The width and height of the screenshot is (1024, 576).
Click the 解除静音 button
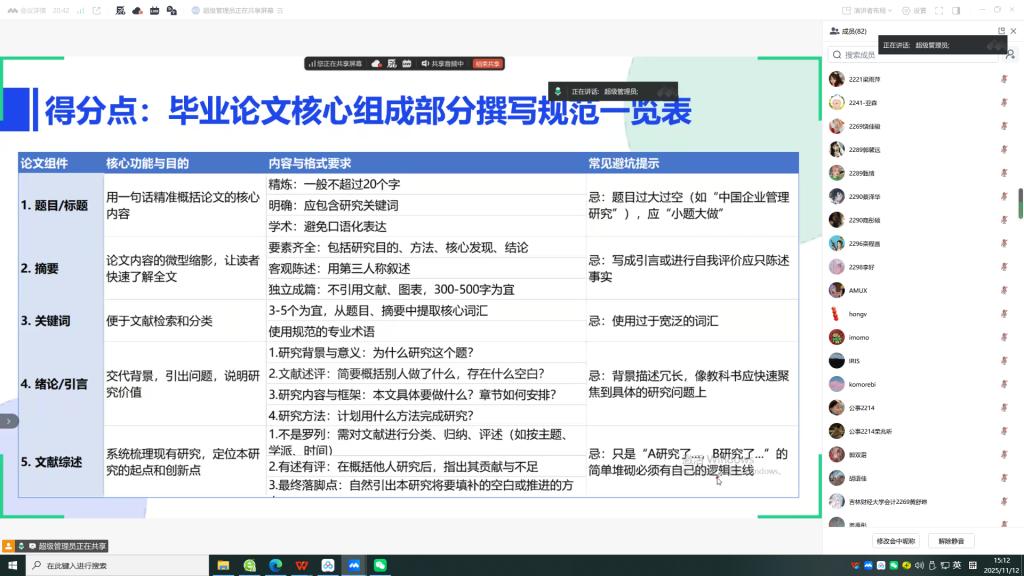(951, 541)
